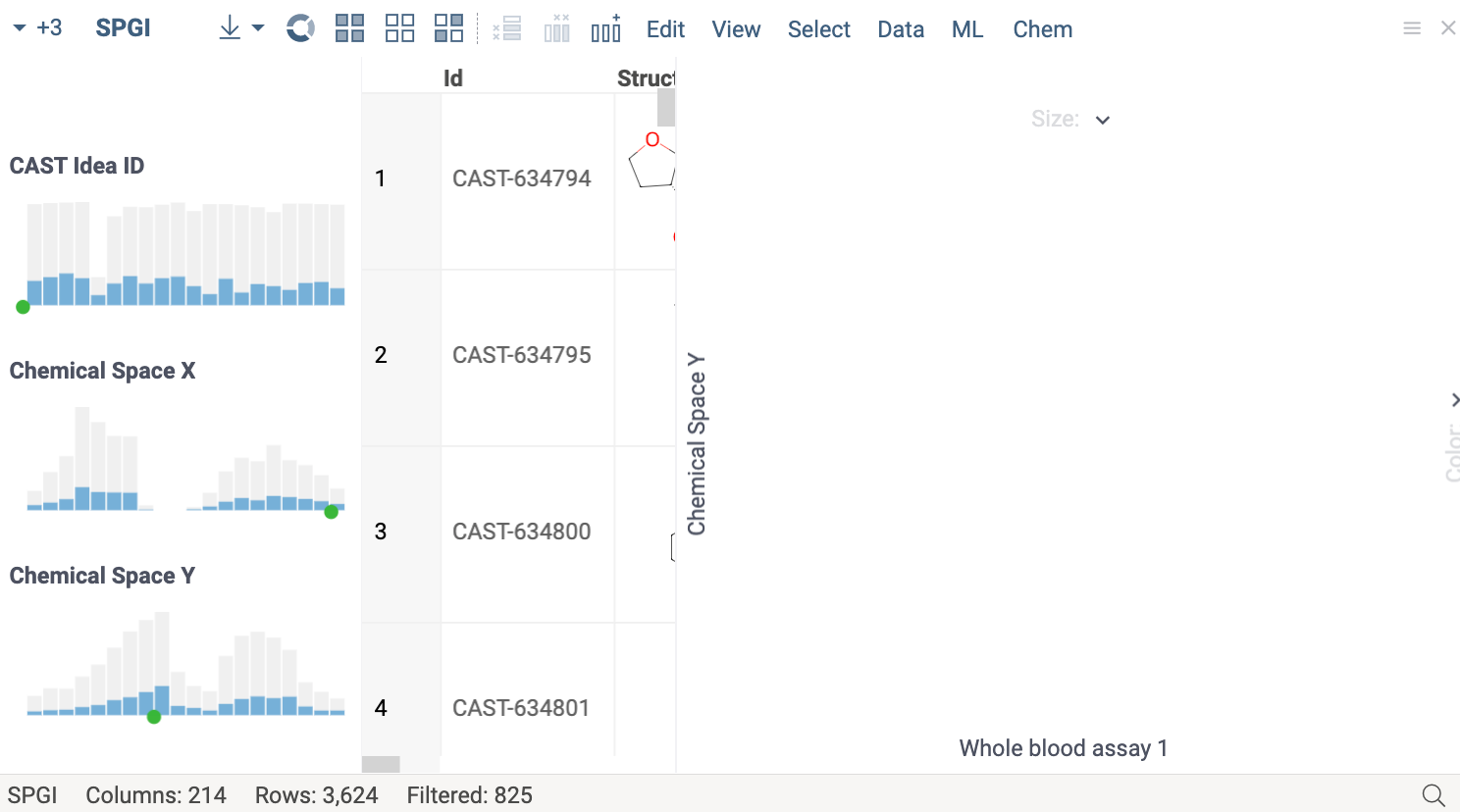Select the first grid layout icon
The image size is (1460, 812).
click(x=349, y=27)
